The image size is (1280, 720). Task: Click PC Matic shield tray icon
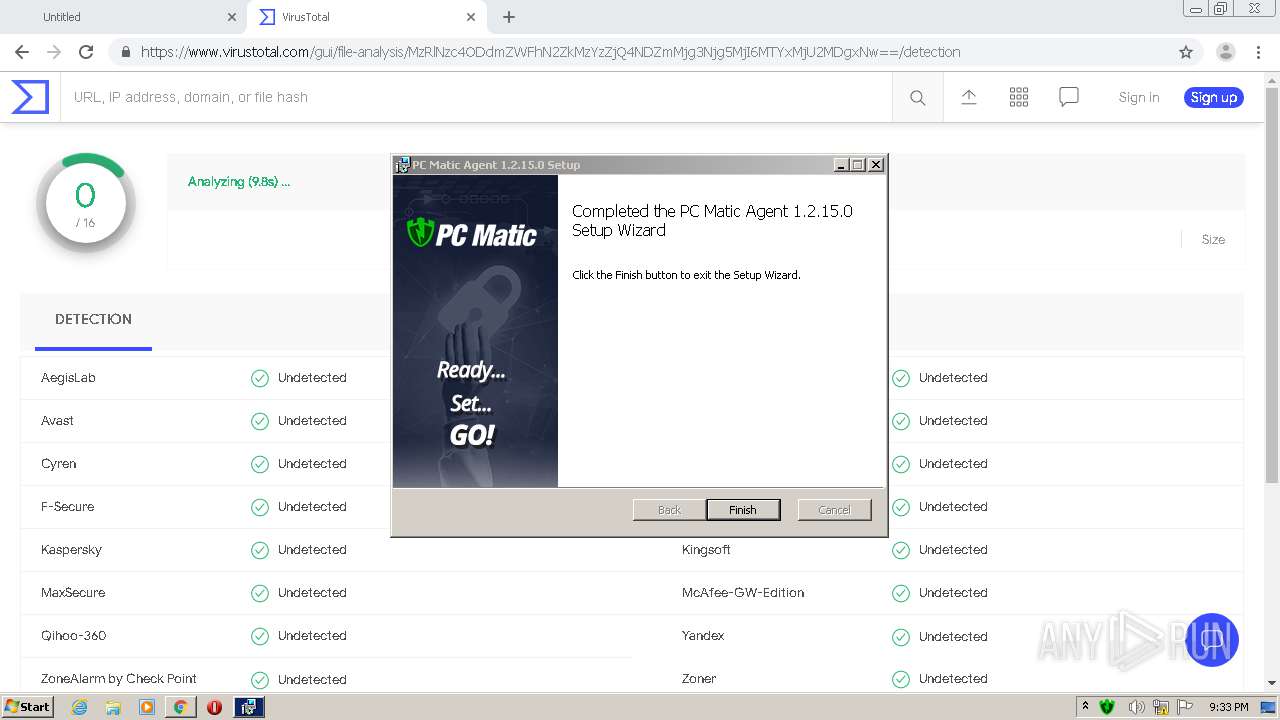(x=1107, y=707)
